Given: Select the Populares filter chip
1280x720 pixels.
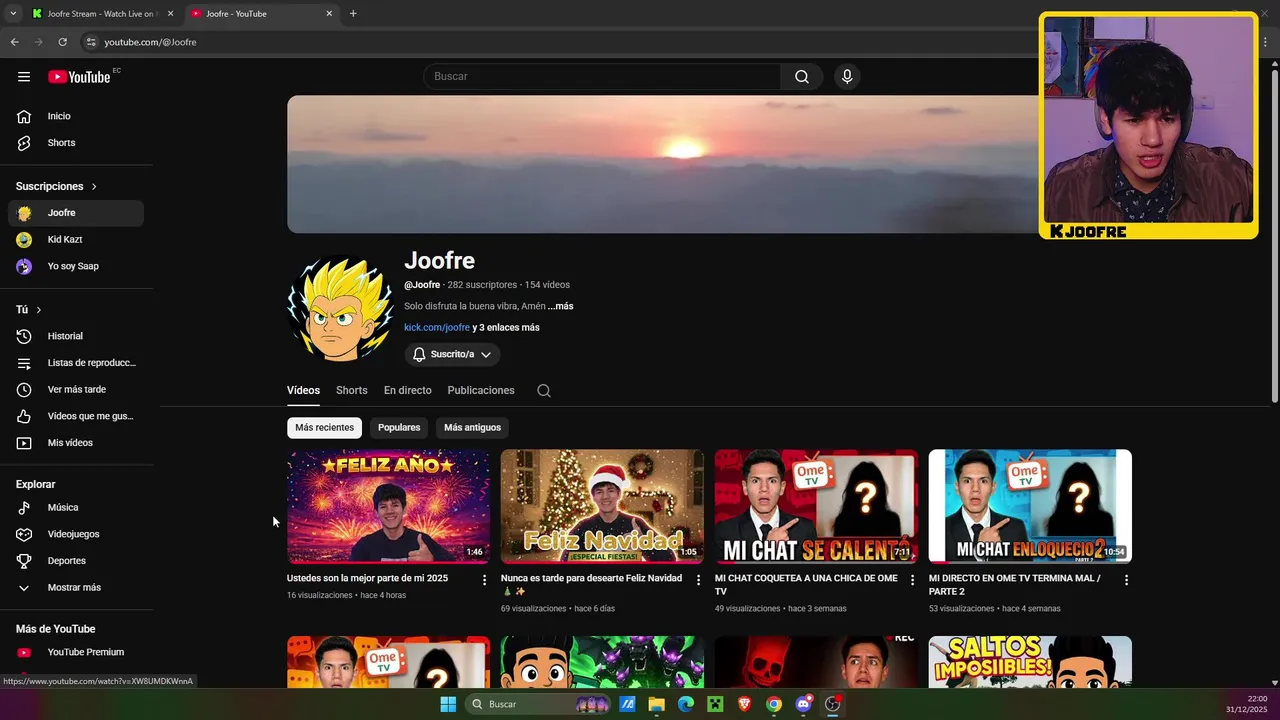Looking at the screenshot, I should (399, 428).
